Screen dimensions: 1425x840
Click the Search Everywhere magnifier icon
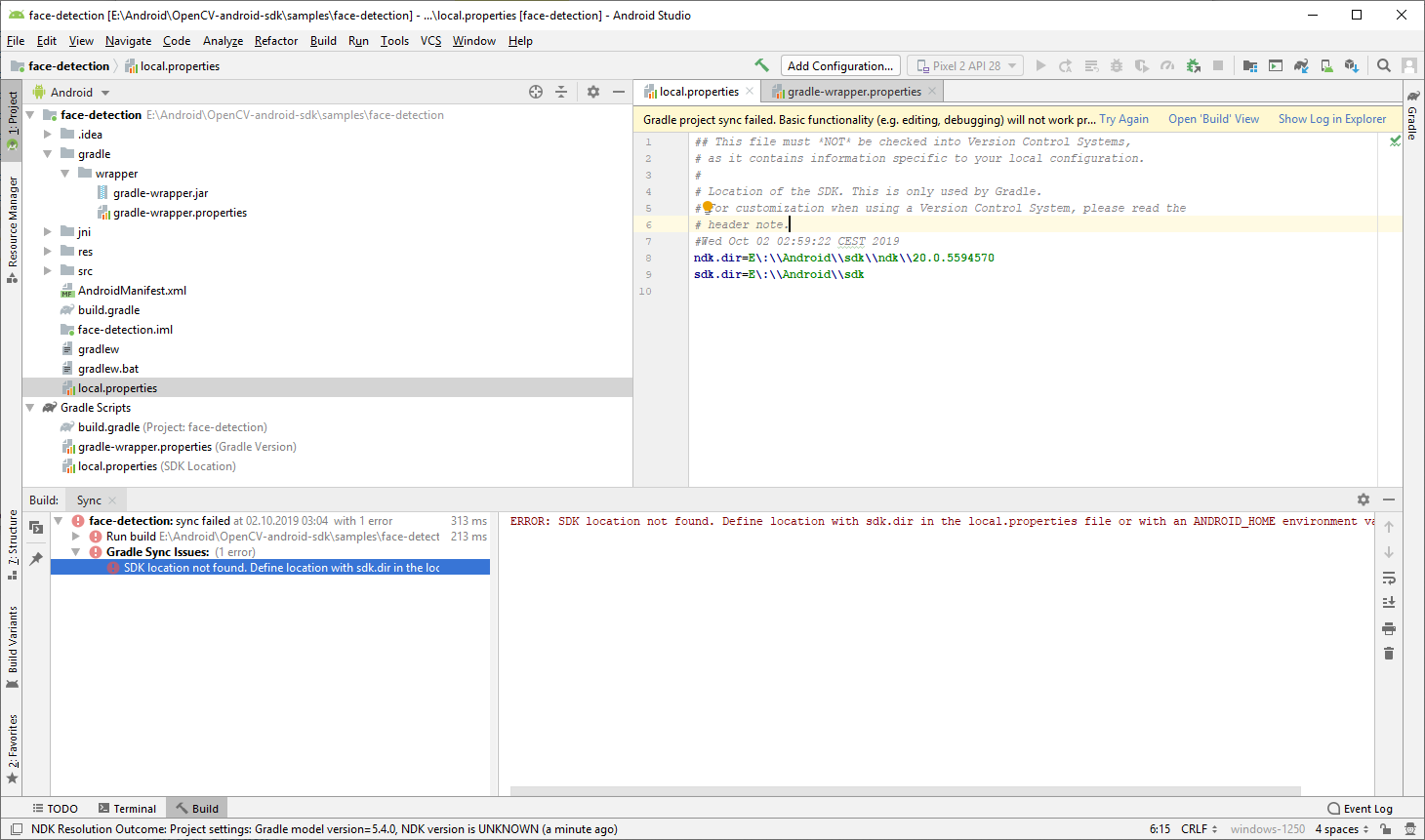(x=1384, y=65)
